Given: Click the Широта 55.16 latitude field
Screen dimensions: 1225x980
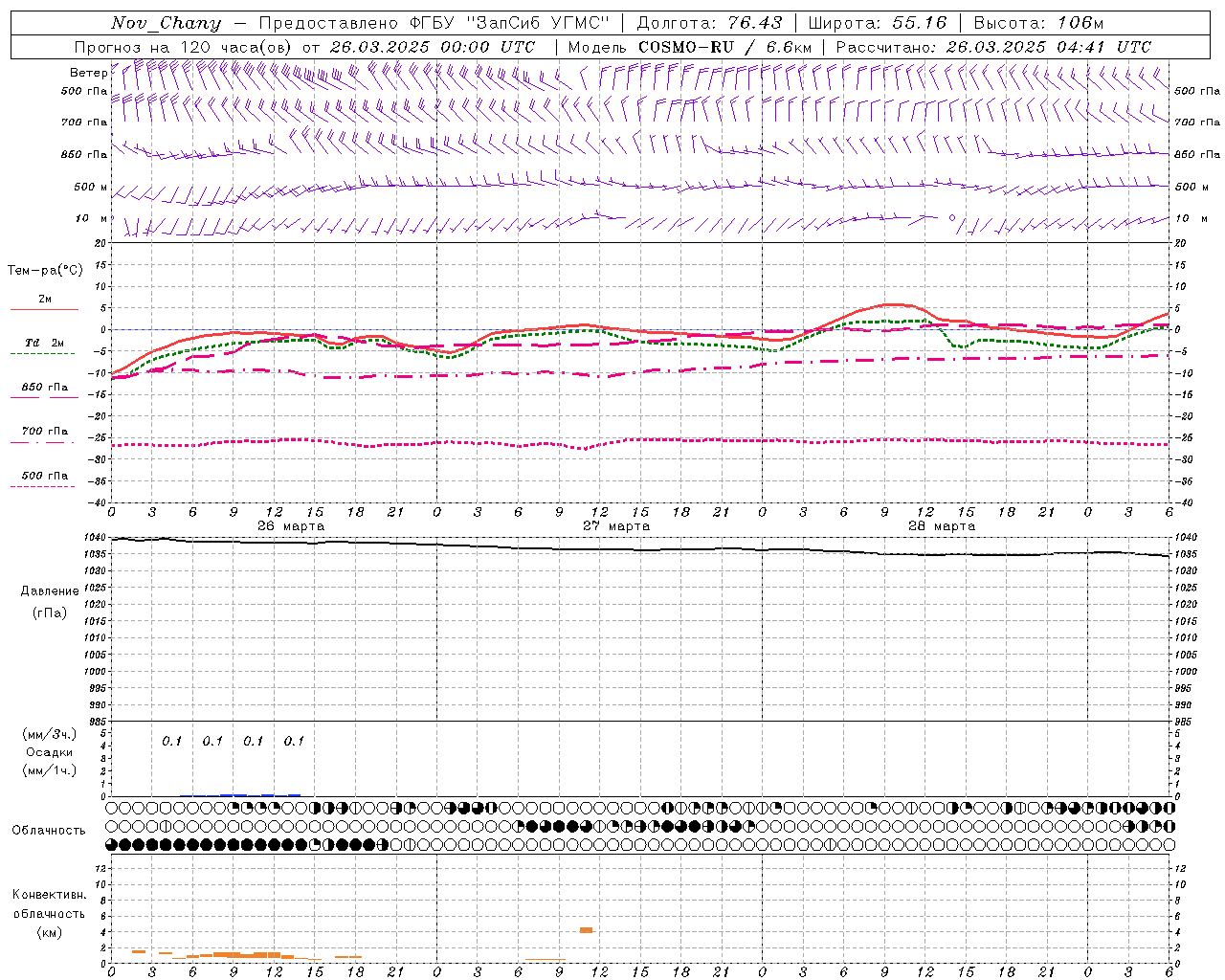Looking at the screenshot, I should (877, 23).
